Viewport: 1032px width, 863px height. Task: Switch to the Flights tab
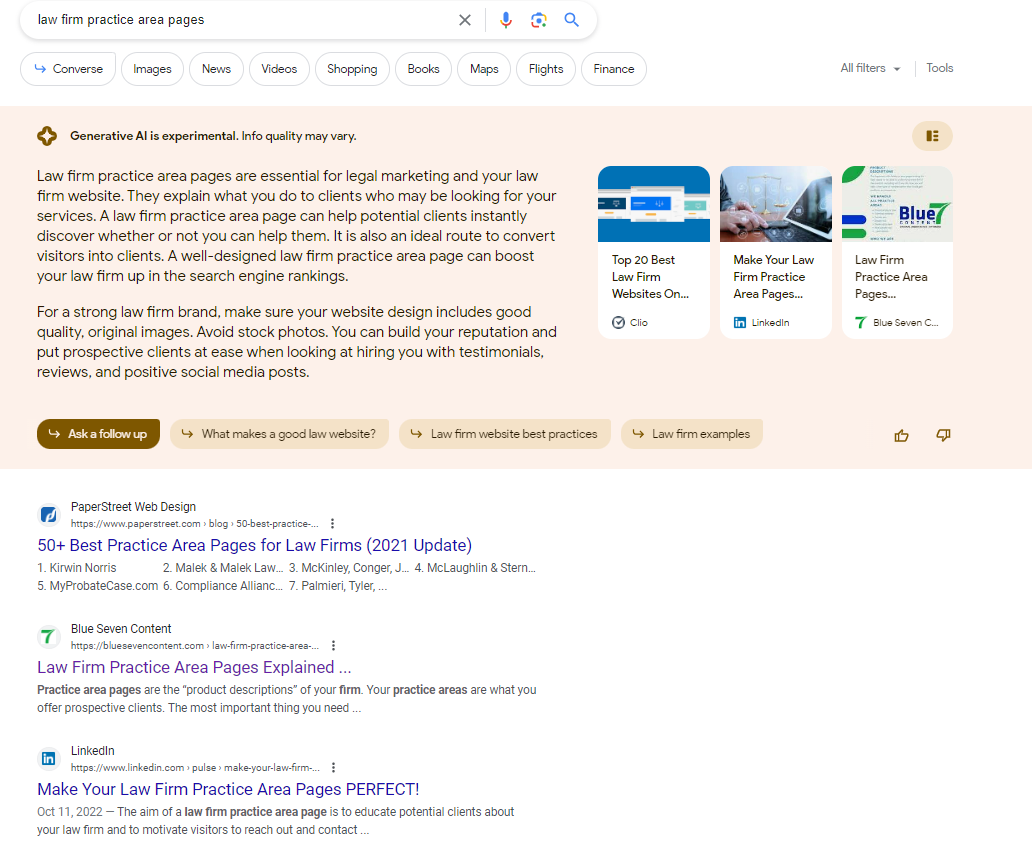tap(546, 68)
